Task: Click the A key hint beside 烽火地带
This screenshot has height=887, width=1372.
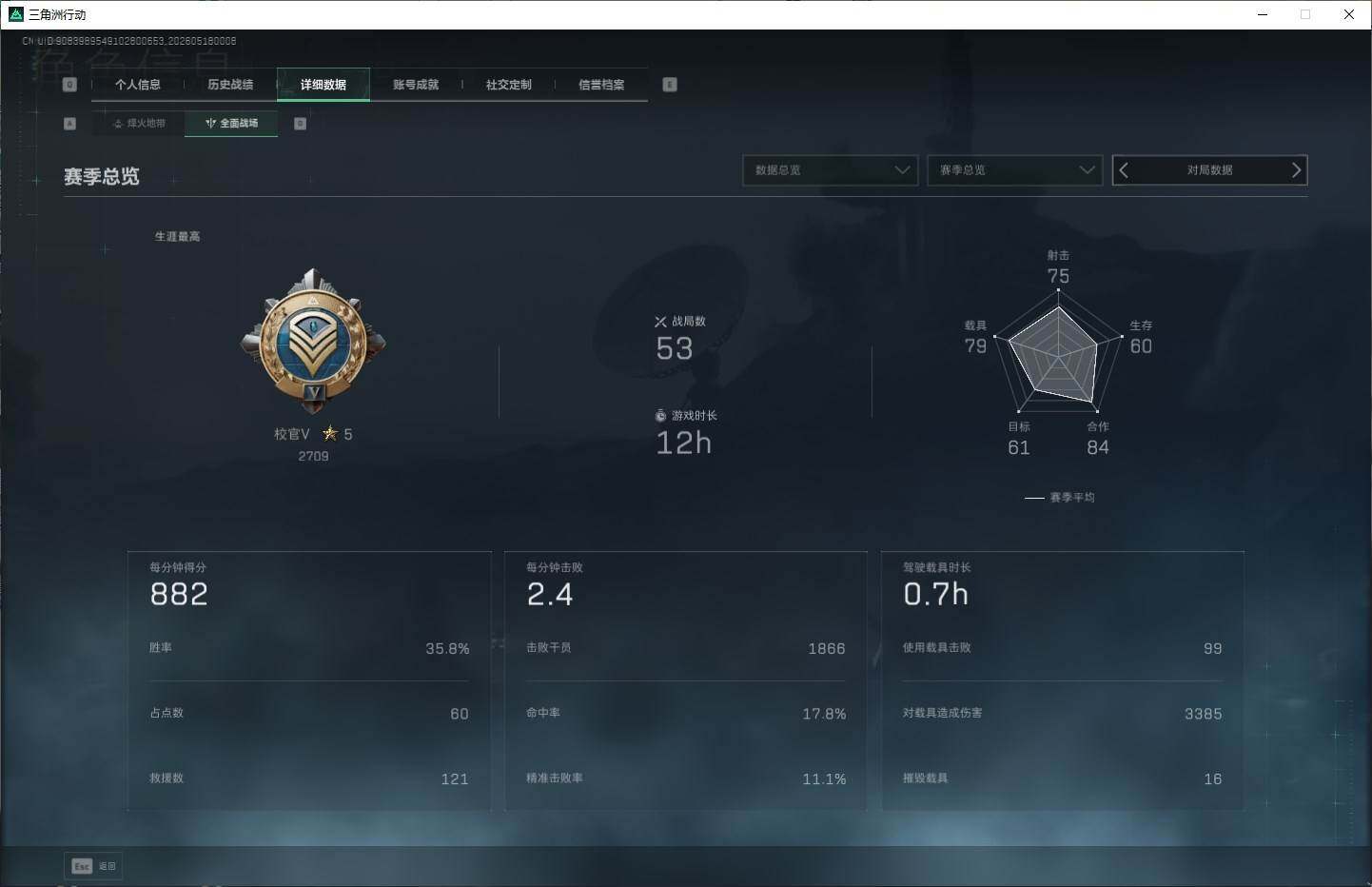Action: (69, 124)
